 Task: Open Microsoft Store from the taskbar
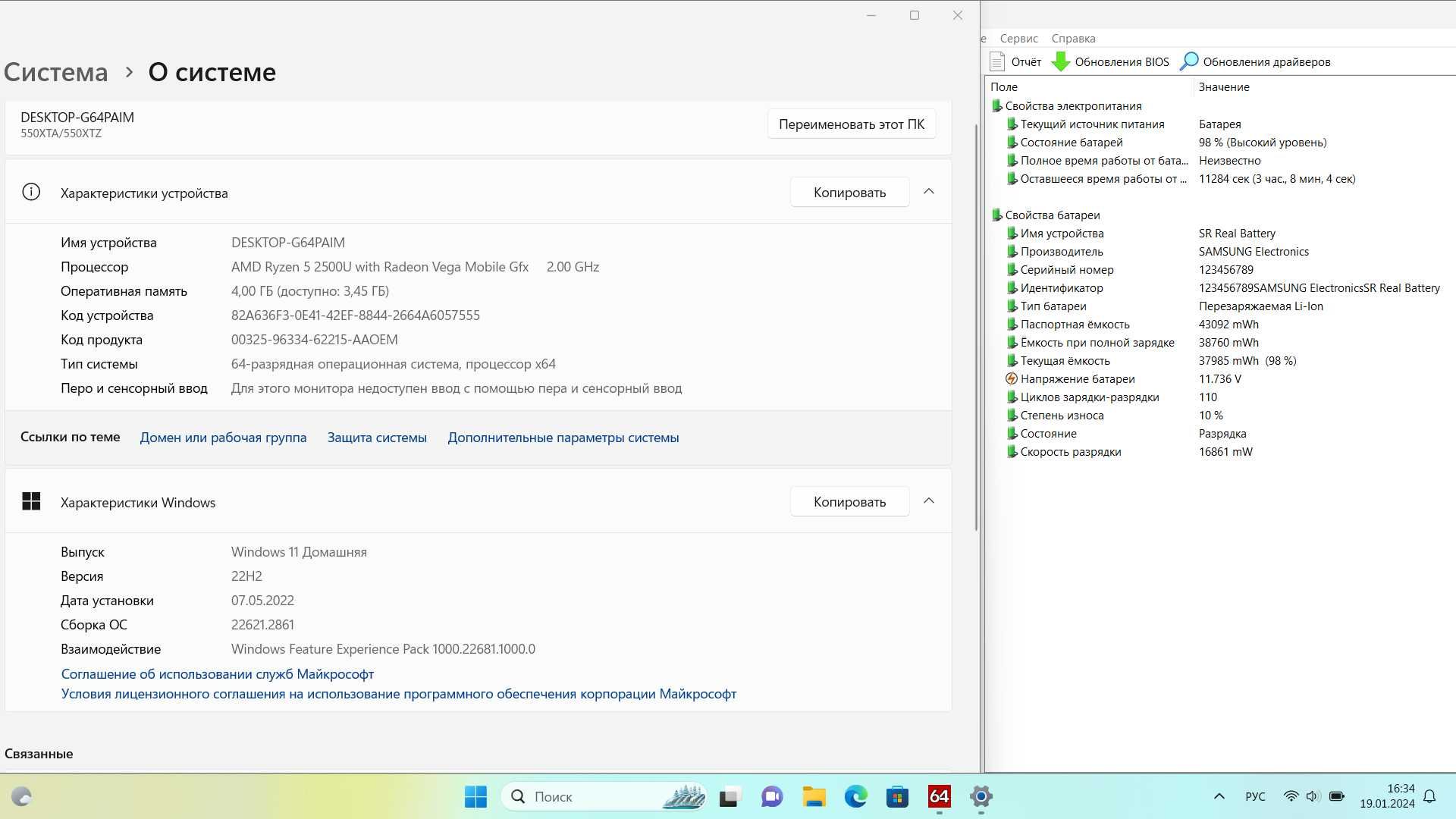click(x=897, y=796)
